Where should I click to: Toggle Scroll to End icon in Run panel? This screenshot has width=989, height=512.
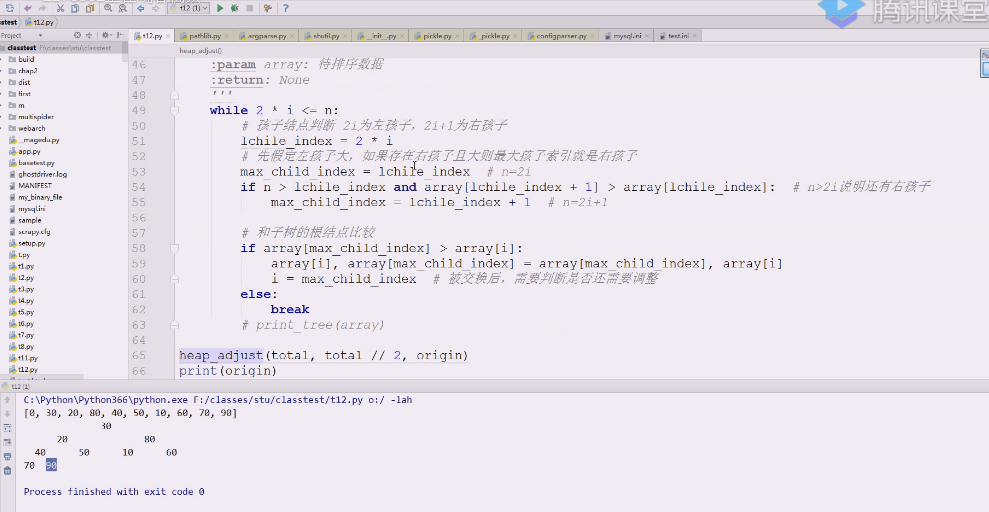[x=8, y=442]
